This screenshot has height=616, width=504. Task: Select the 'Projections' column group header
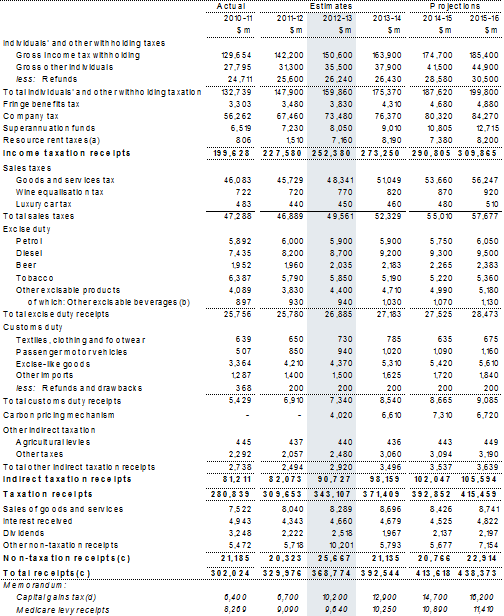click(455, 6)
